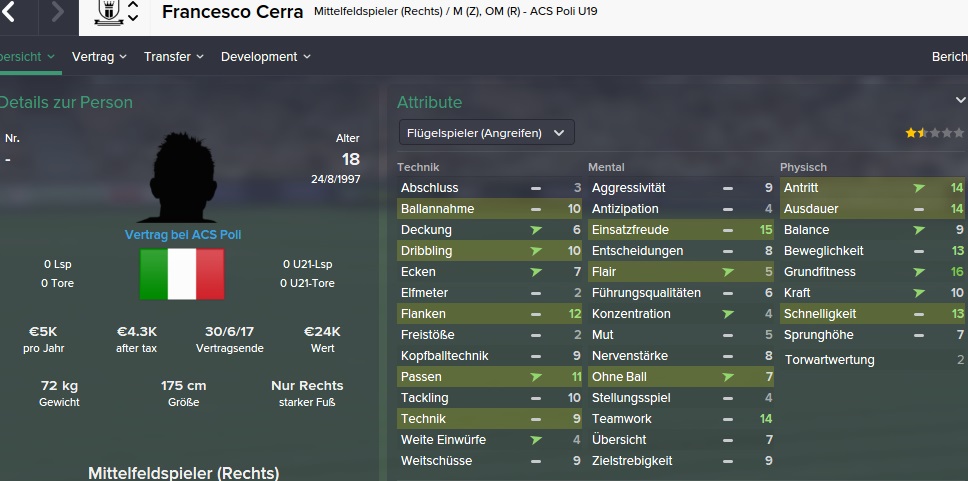Click the Italian flag icon

(x=182, y=272)
